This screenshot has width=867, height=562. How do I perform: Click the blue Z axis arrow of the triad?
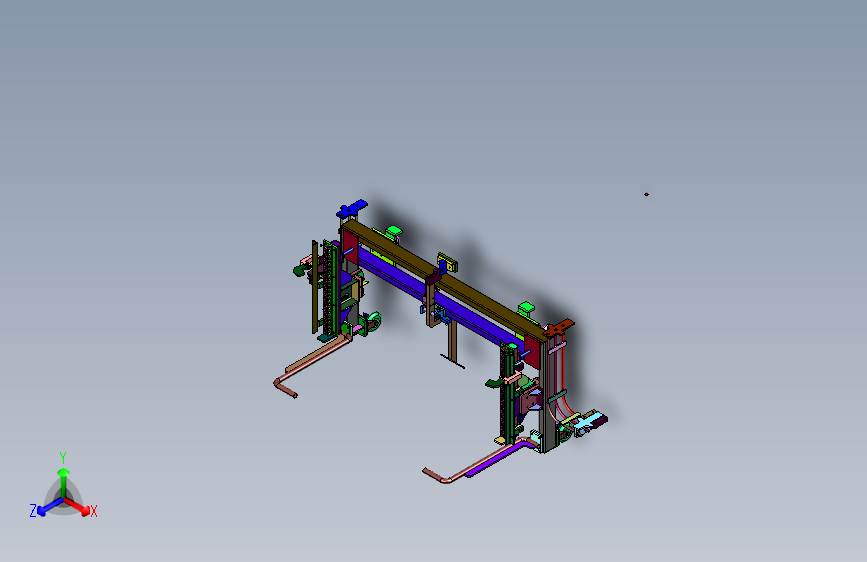click(49, 507)
